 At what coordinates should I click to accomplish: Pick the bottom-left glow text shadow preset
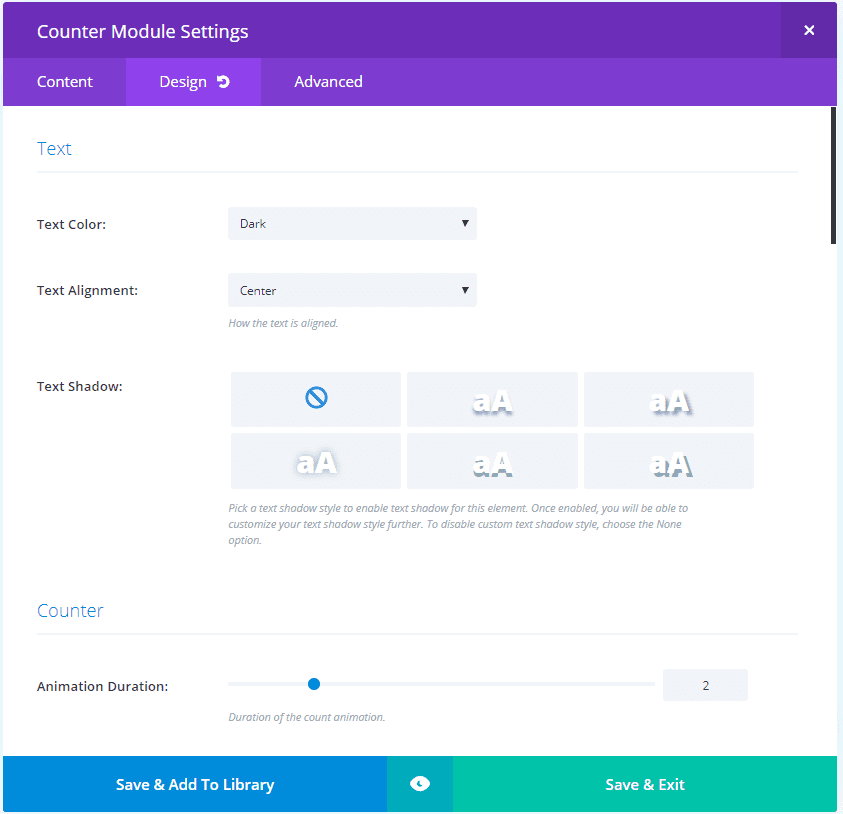tap(316, 461)
